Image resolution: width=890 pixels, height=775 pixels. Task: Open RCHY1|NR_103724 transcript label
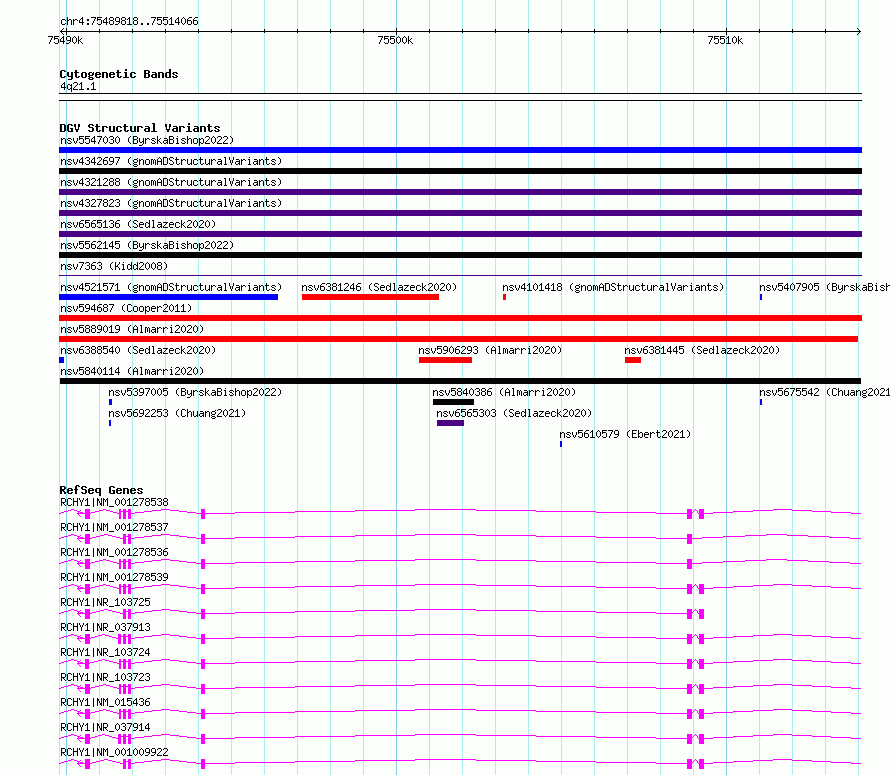105,652
